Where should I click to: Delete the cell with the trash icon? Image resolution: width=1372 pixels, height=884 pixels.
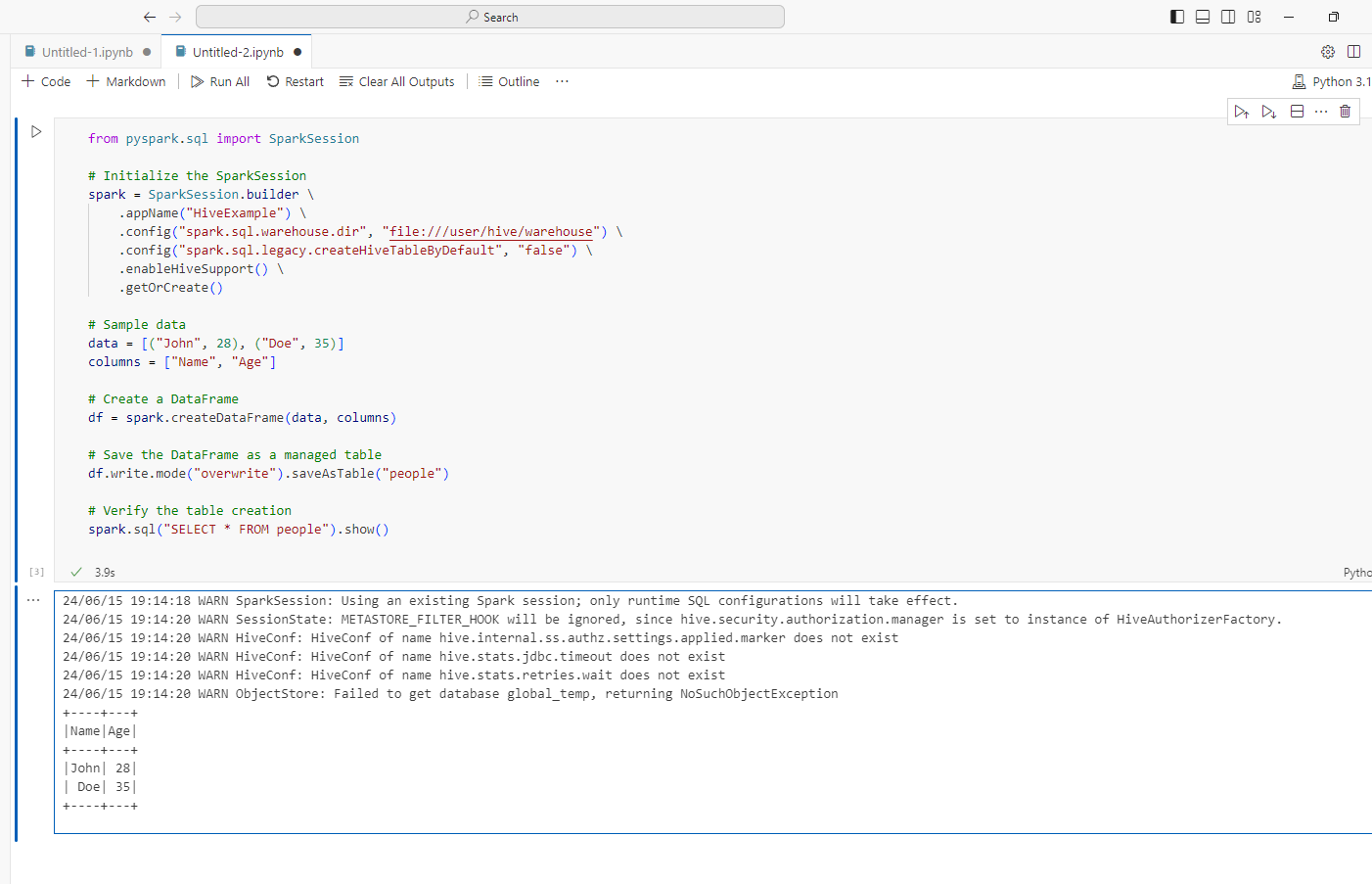point(1345,112)
